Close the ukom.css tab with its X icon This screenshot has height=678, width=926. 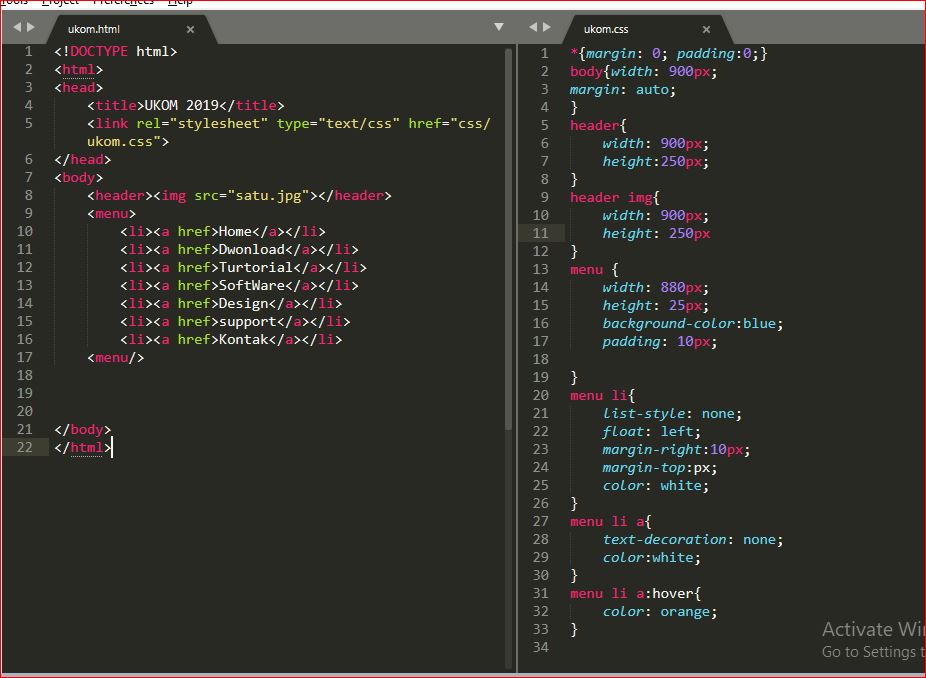pyautogui.click(x=706, y=30)
